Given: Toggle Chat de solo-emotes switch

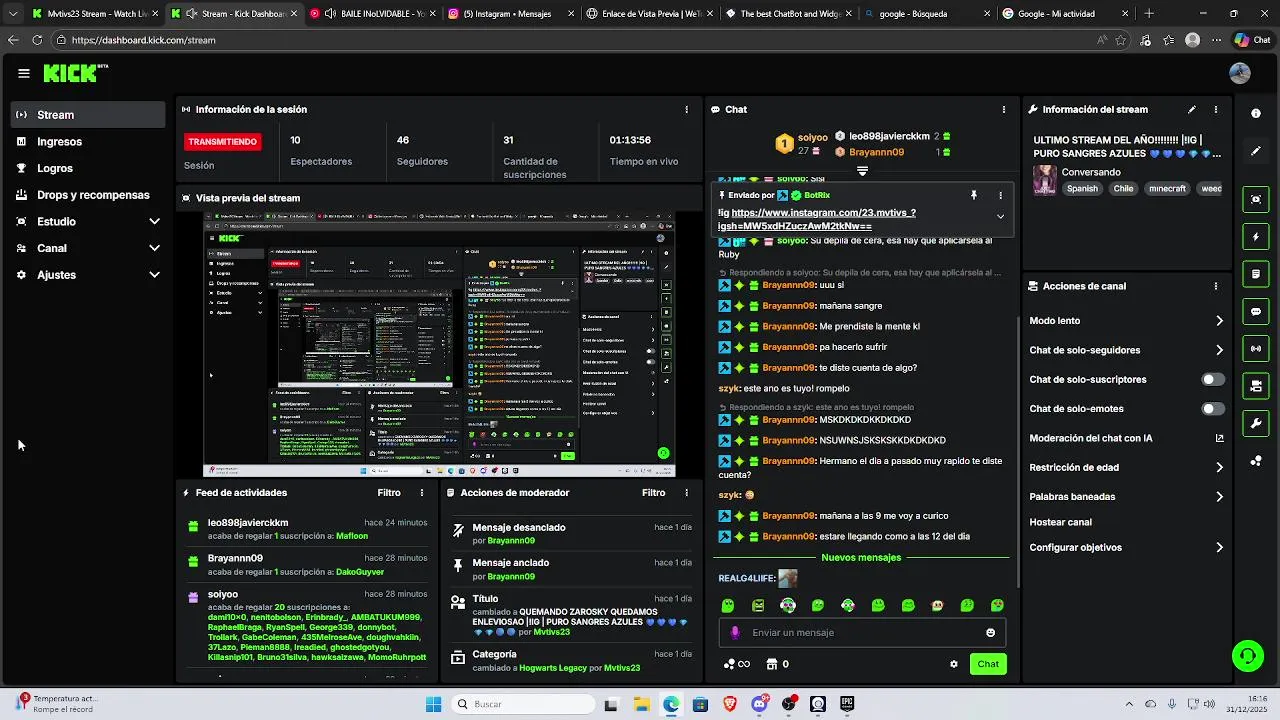Looking at the screenshot, I should [x=1213, y=408].
